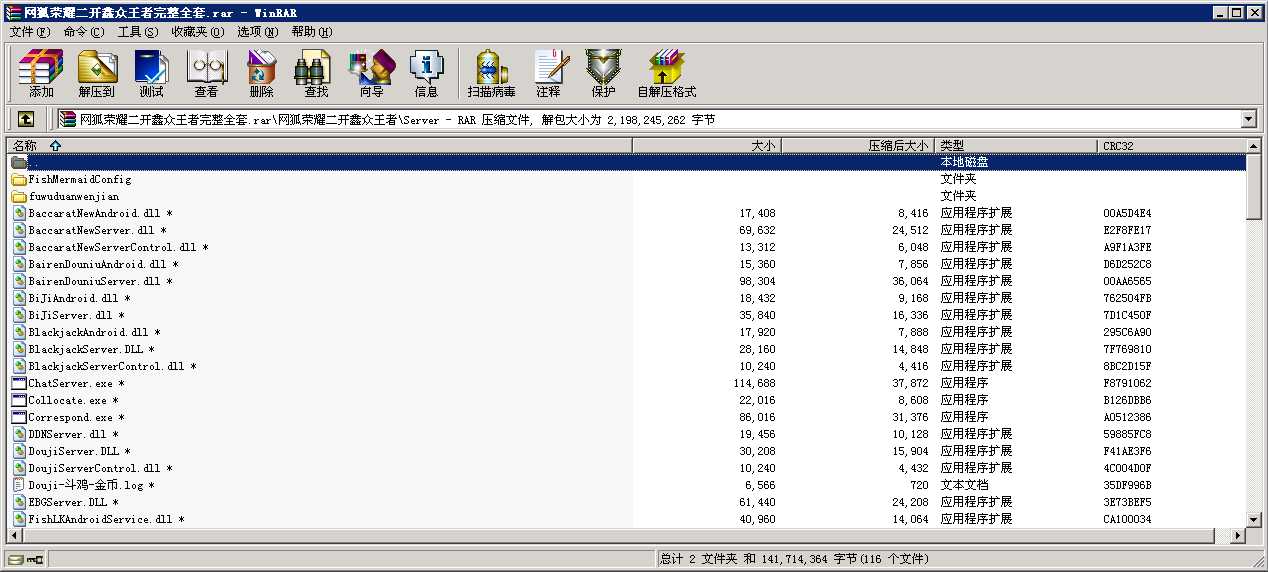Open the 选项(N) menu

pyautogui.click(x=258, y=32)
